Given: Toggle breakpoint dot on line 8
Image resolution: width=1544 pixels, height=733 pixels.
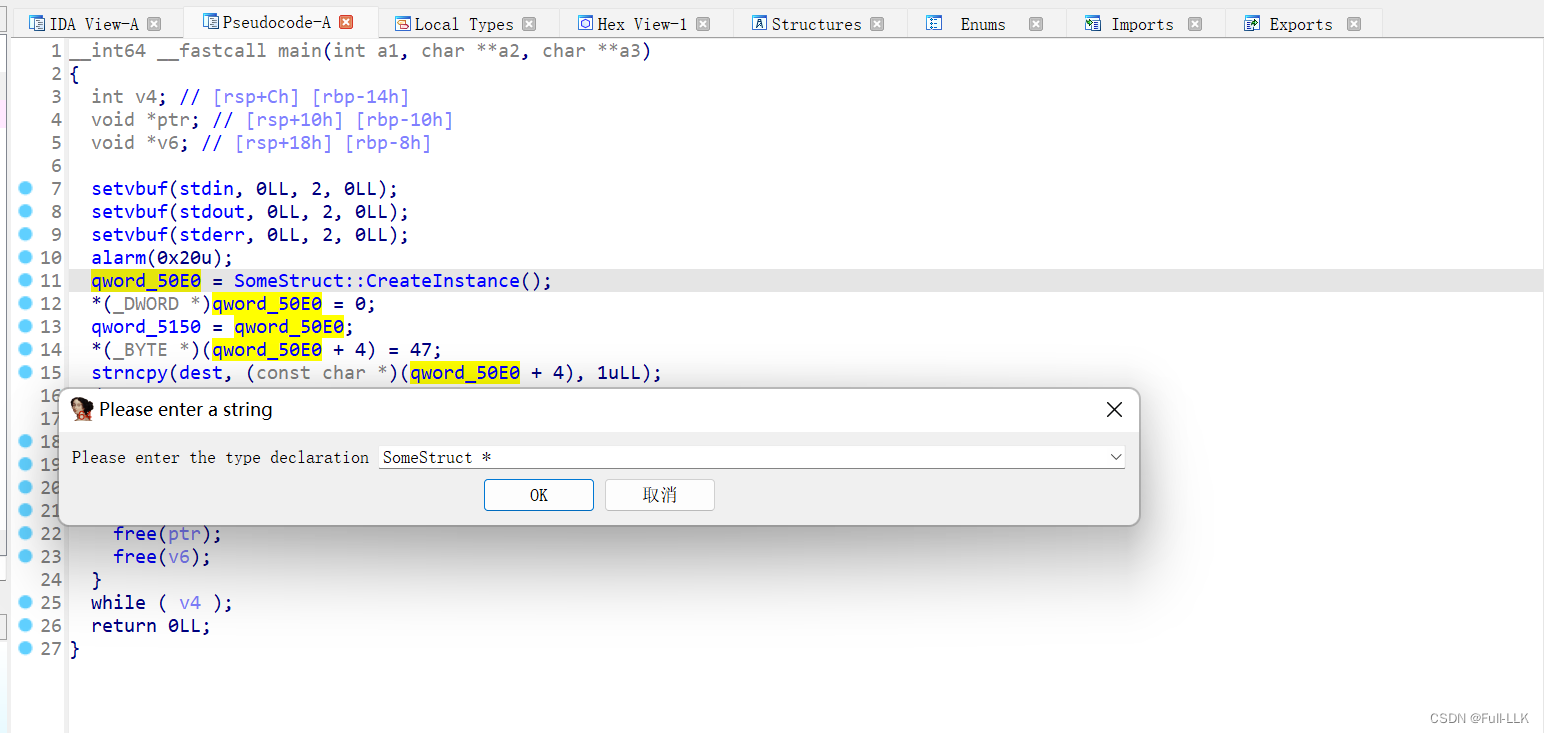Looking at the screenshot, I should (26, 211).
